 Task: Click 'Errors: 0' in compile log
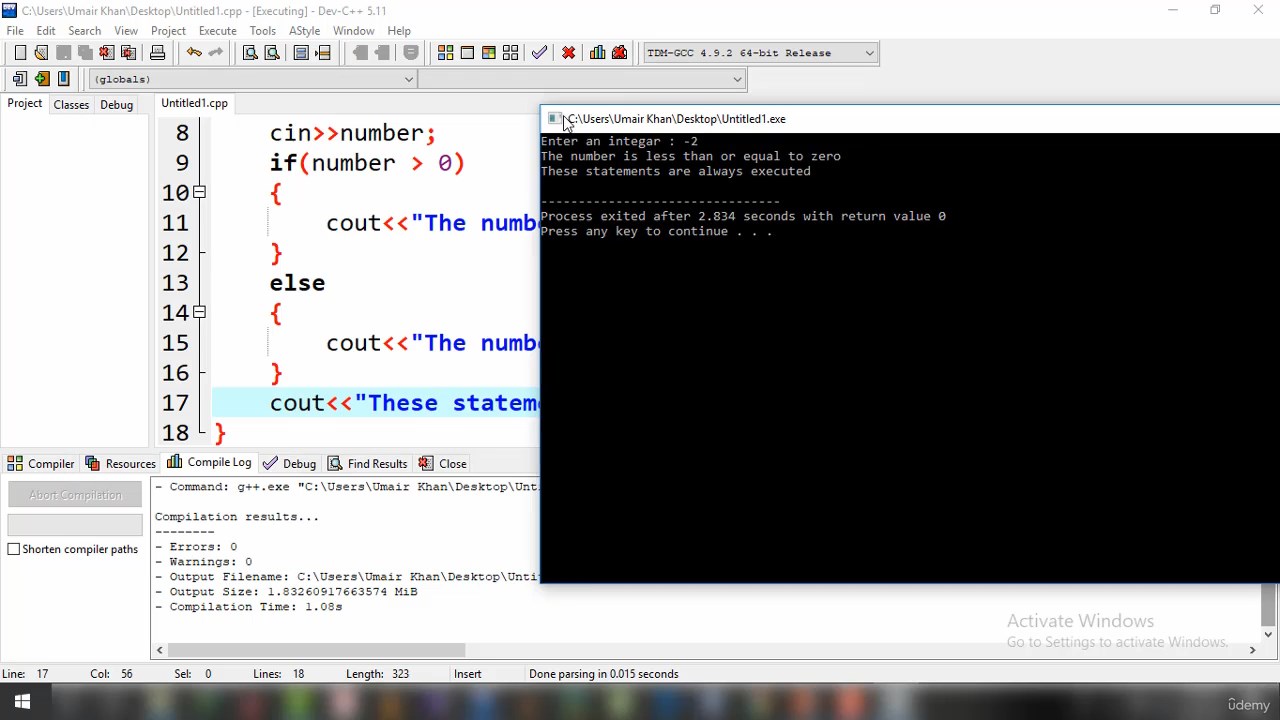pos(203,547)
